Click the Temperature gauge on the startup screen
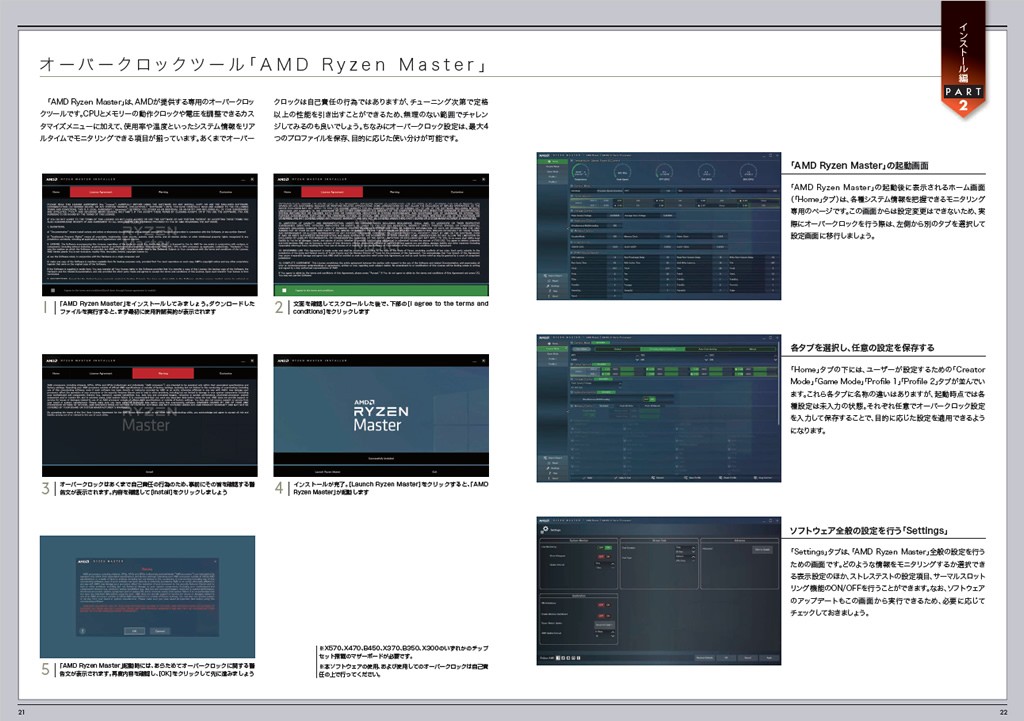Image resolution: width=1024 pixels, height=721 pixels. point(581,172)
